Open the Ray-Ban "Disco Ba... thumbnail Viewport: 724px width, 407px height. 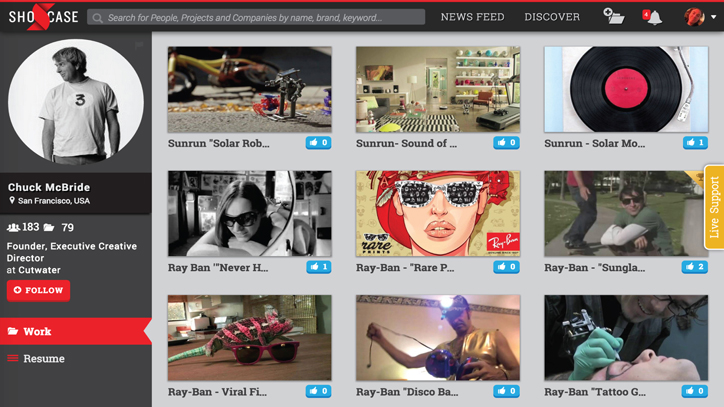438,338
